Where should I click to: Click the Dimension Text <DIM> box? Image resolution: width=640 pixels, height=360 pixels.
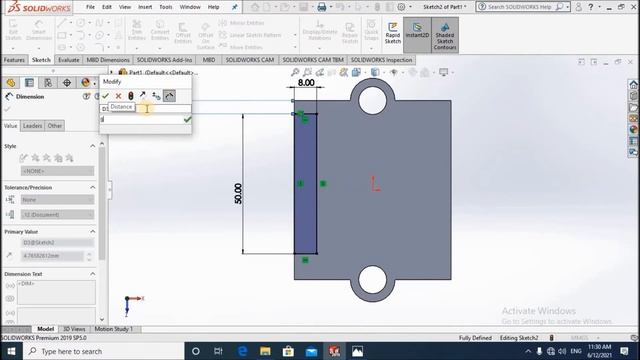(56, 292)
